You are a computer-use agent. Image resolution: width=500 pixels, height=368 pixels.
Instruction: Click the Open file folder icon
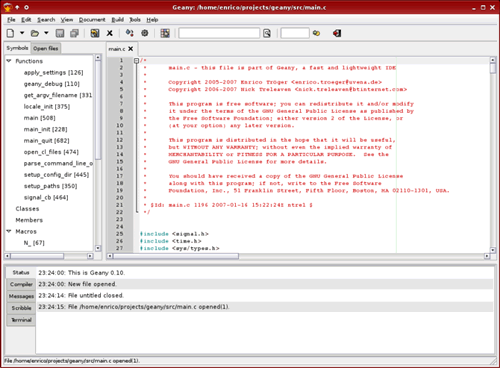pyautogui.click(x=35, y=33)
